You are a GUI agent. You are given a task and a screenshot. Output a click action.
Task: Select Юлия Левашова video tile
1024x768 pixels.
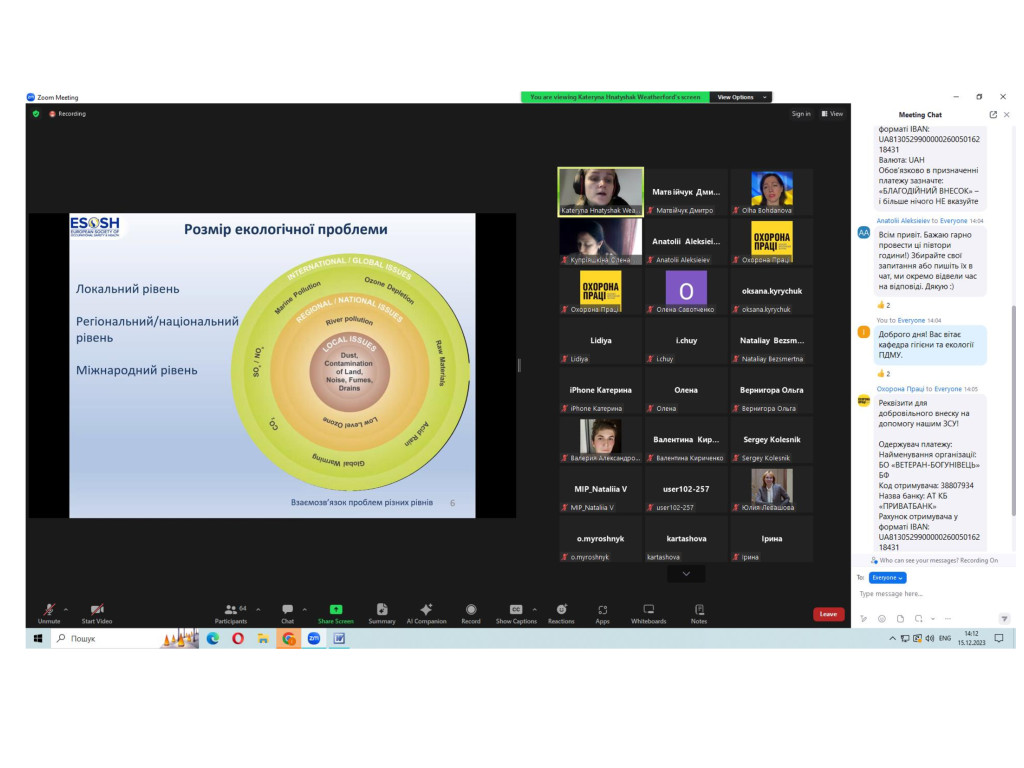[x=771, y=489]
